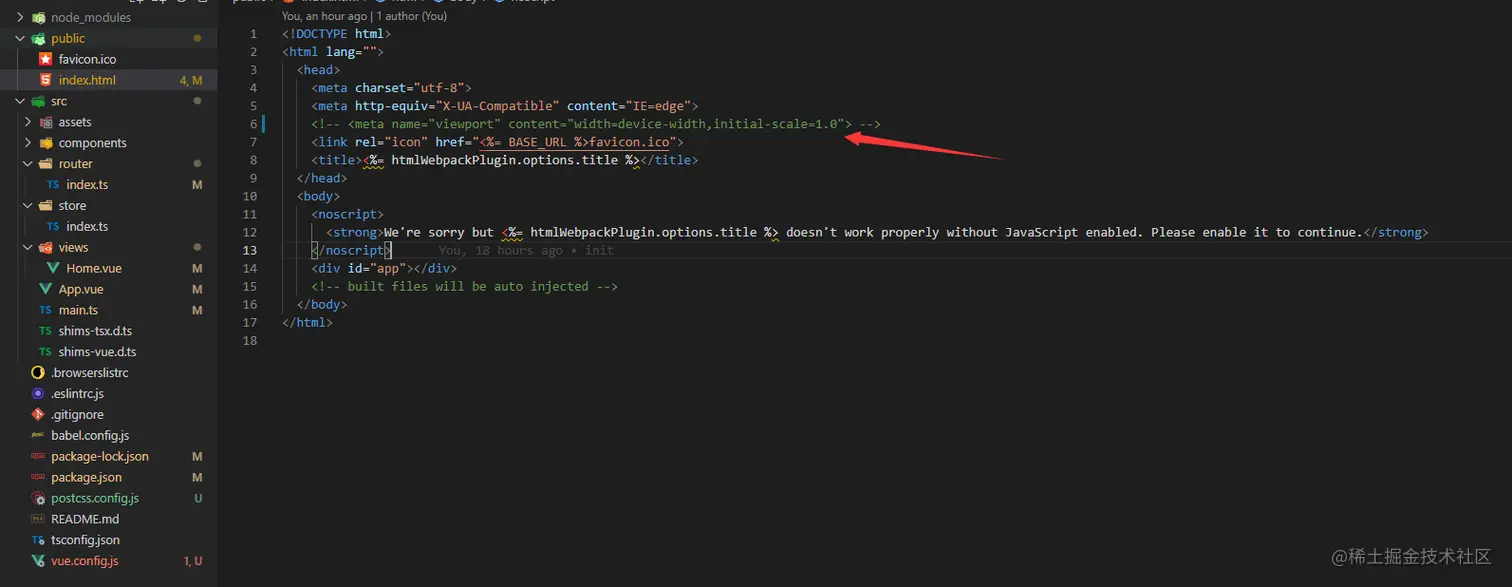Click the store folder icon
1512x587 pixels.
click(x=45, y=206)
